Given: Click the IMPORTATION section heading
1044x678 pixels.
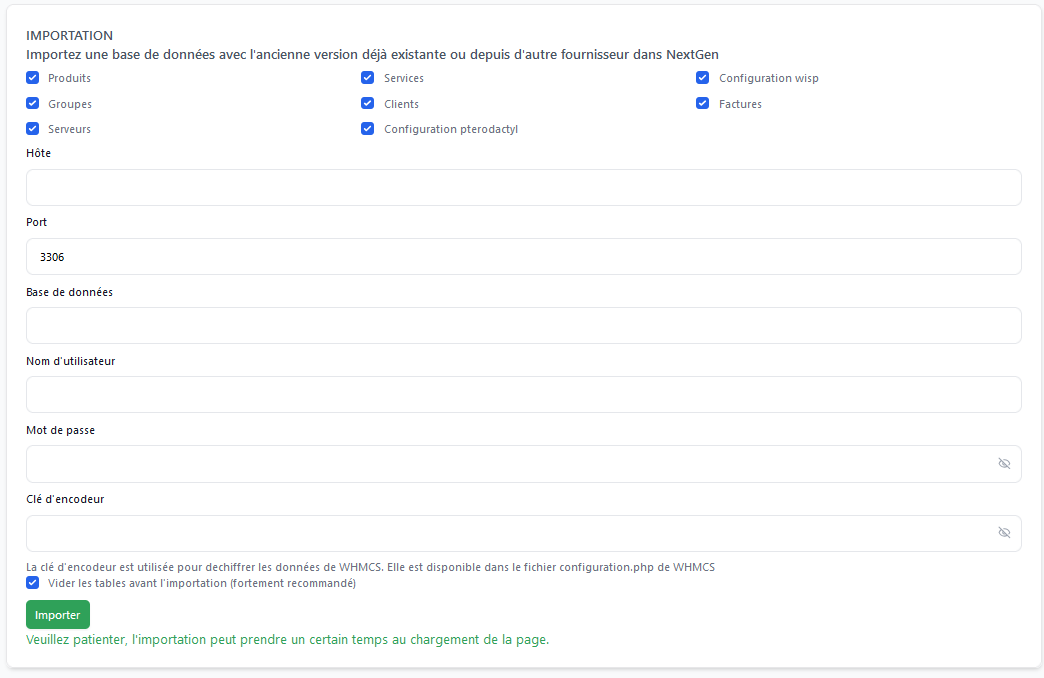Looking at the screenshot, I should [x=70, y=36].
